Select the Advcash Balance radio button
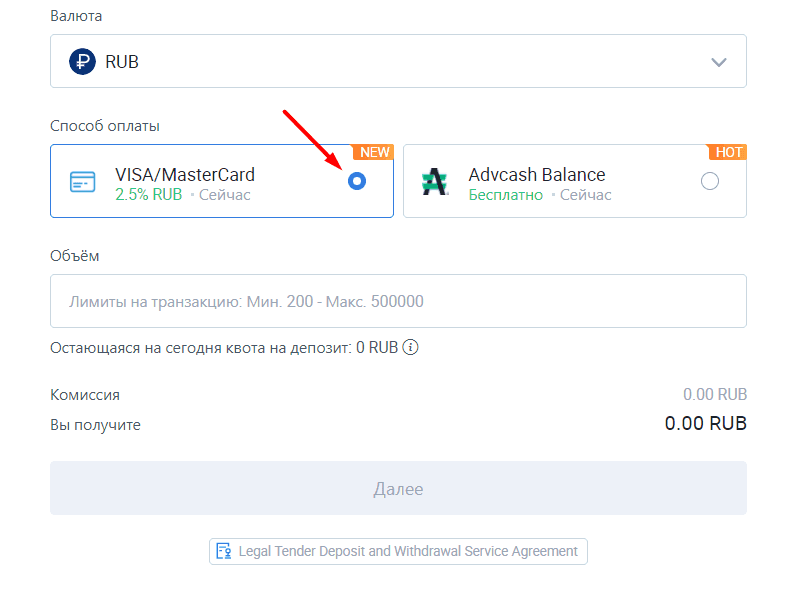 [709, 181]
